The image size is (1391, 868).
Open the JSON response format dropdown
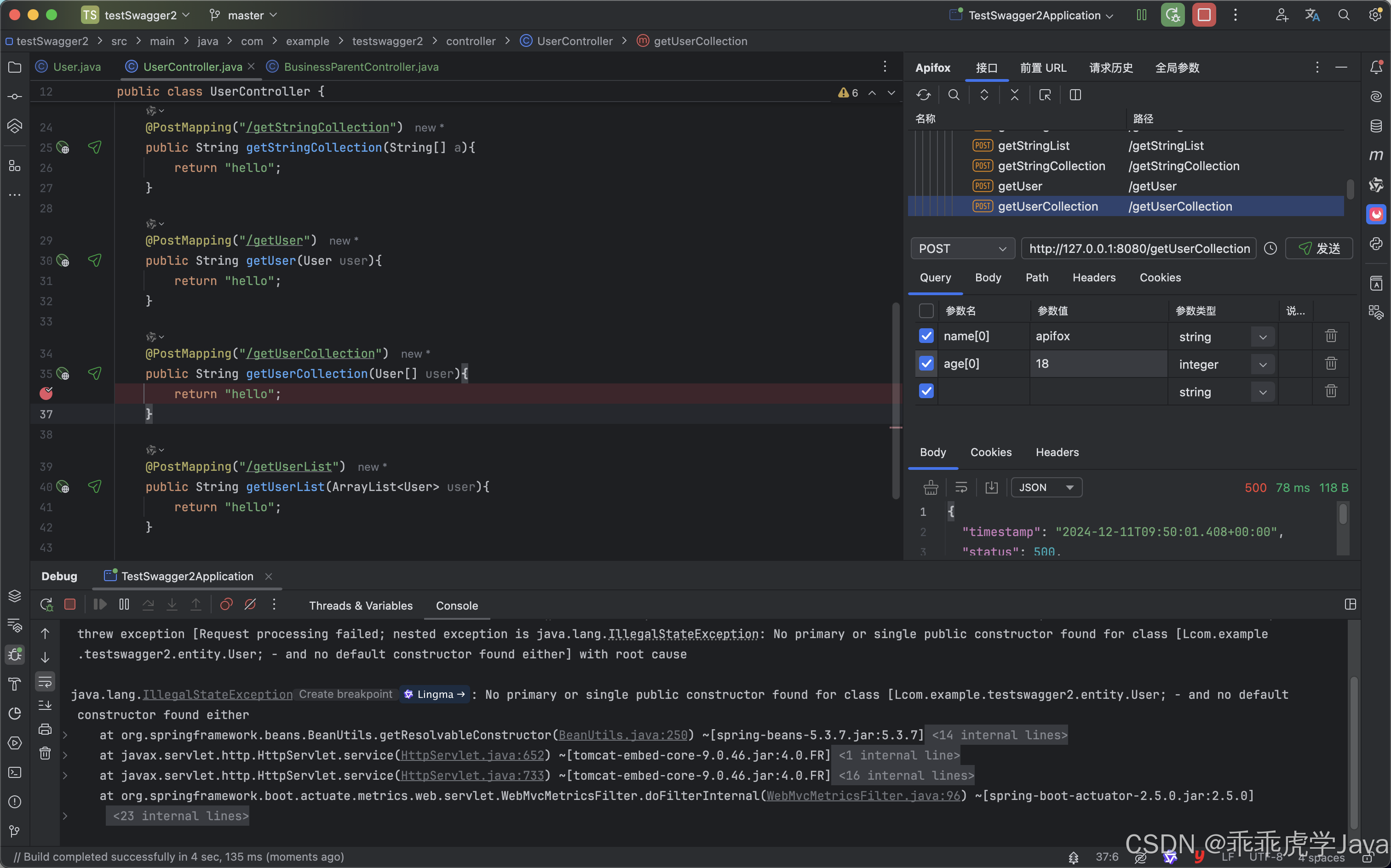pyautogui.click(x=1046, y=487)
